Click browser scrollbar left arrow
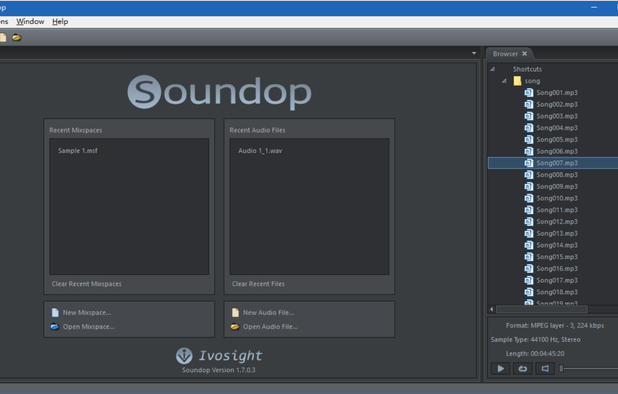 click(491, 309)
